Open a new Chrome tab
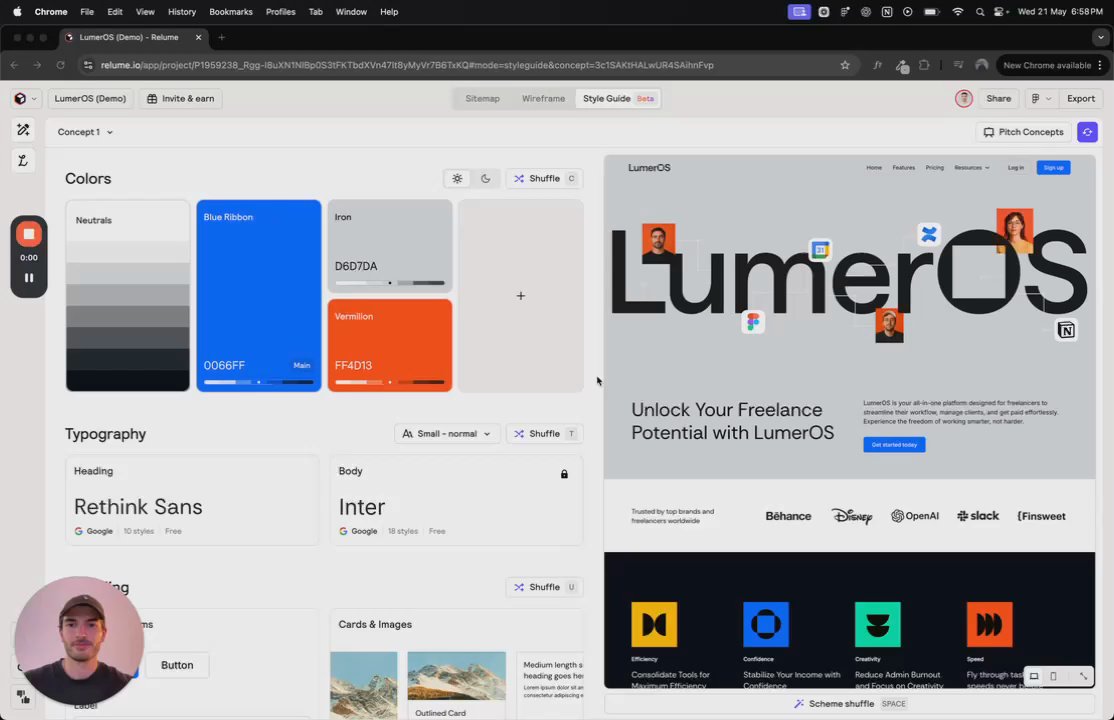This screenshot has height=720, width=1114. click(x=222, y=38)
